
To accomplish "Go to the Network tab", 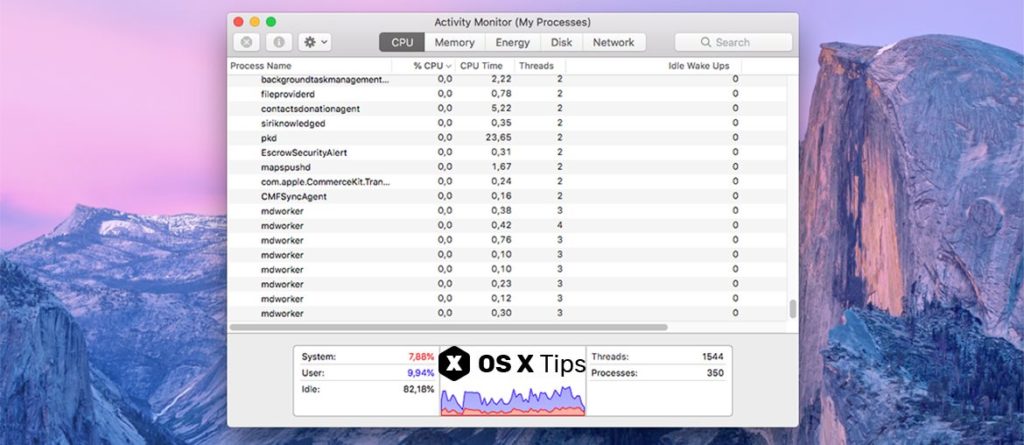I will [613, 42].
